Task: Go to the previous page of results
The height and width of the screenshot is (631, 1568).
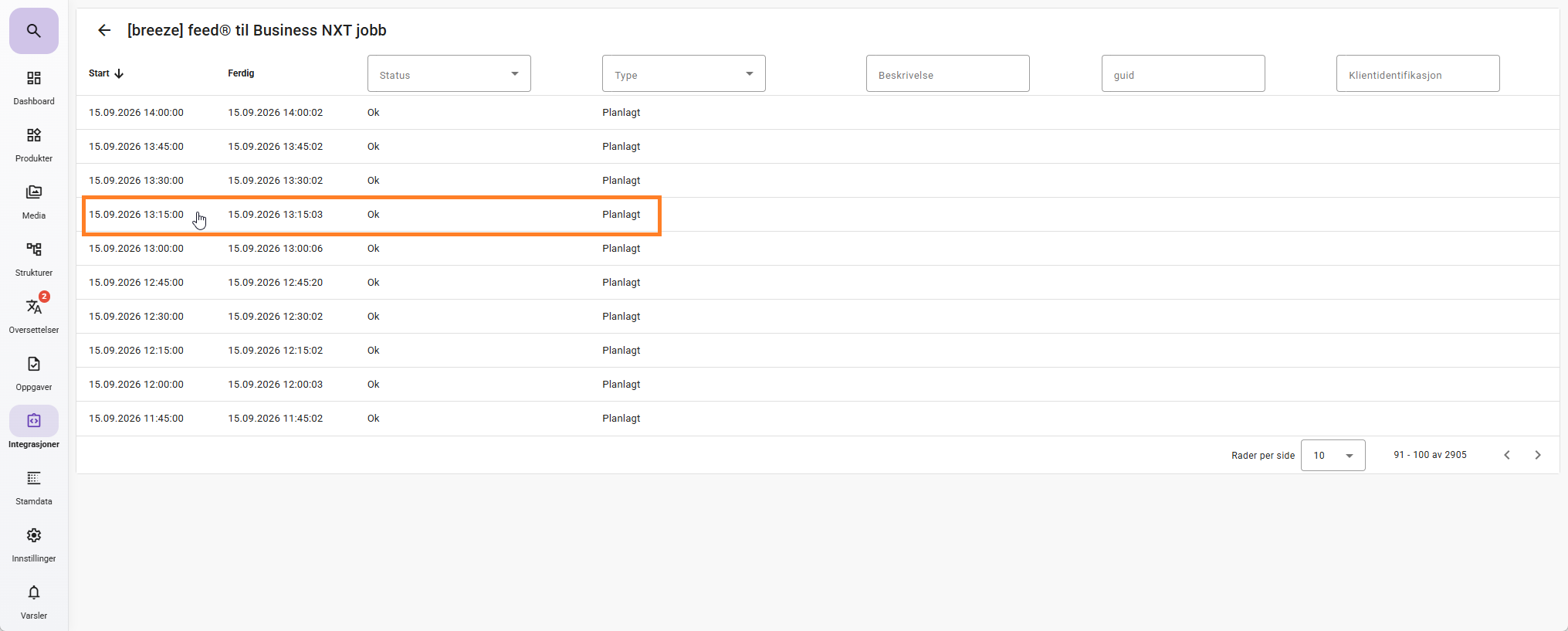Action: (x=1507, y=455)
